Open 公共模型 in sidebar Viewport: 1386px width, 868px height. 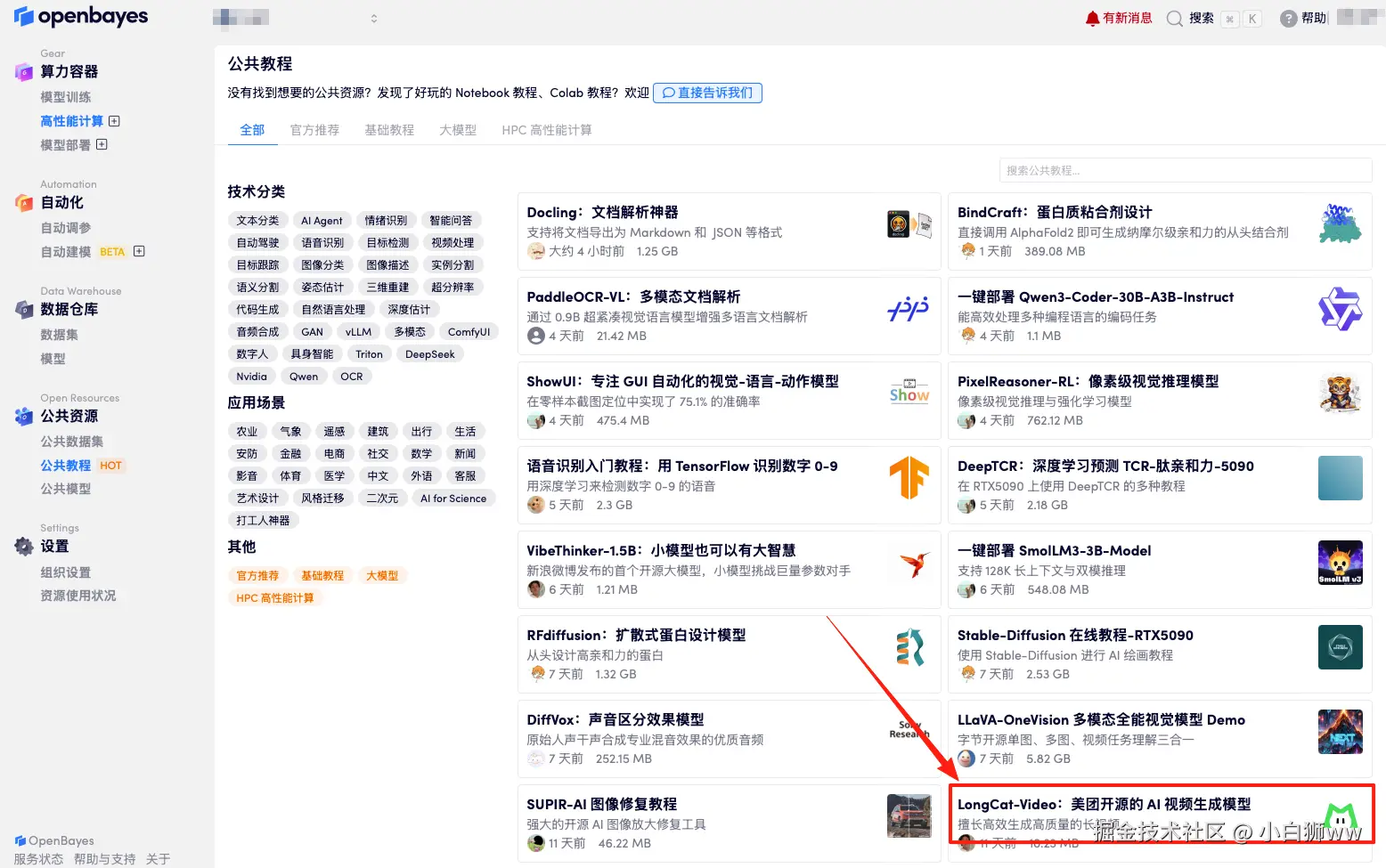click(66, 489)
